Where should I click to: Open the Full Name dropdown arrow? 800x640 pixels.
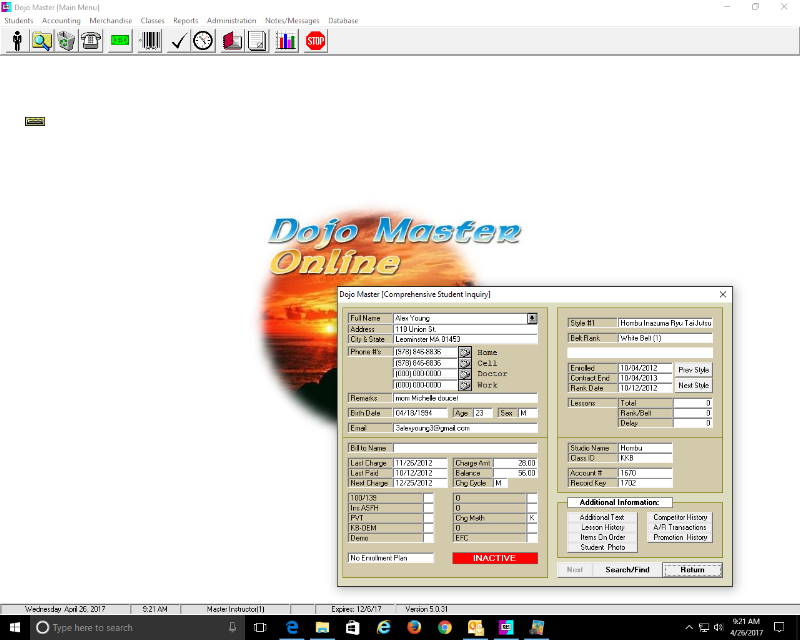tap(532, 318)
